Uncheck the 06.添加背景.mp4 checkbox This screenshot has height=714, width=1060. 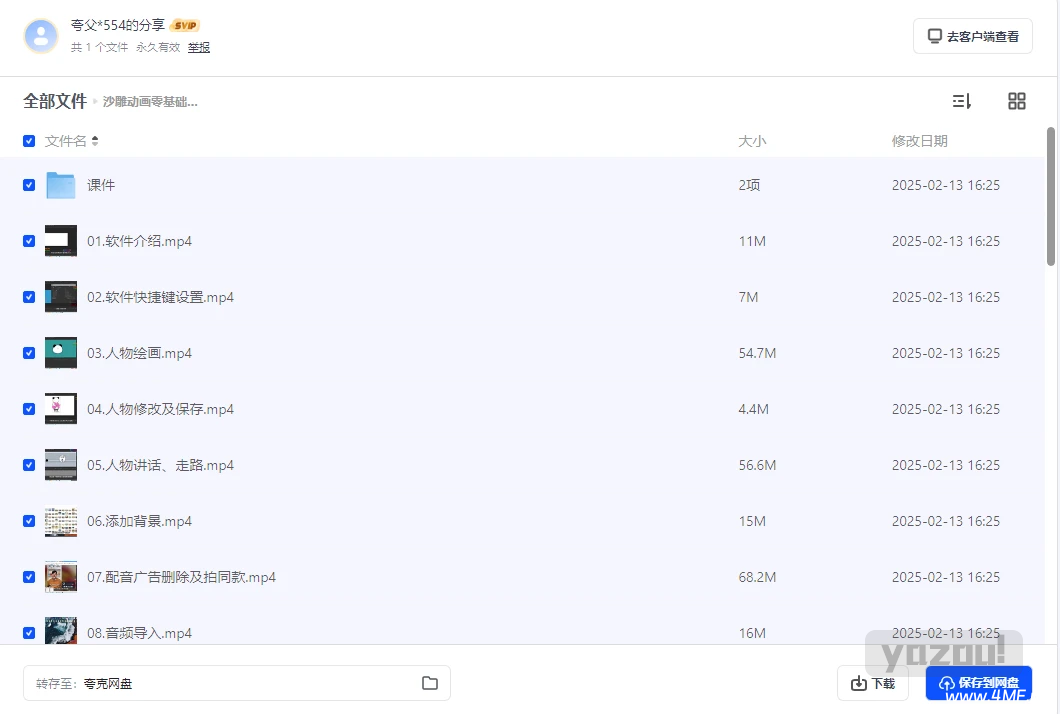[29, 521]
